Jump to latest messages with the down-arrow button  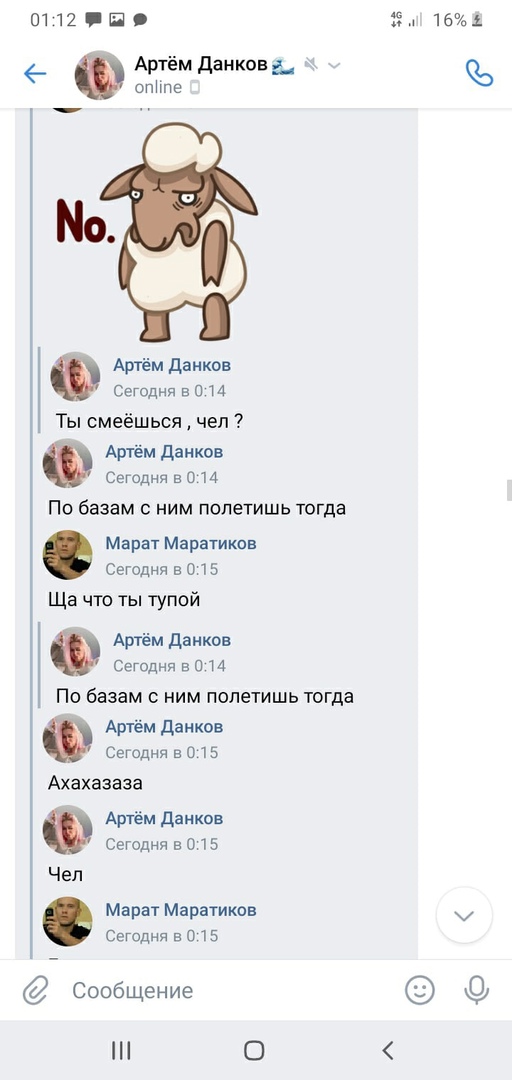[x=464, y=915]
